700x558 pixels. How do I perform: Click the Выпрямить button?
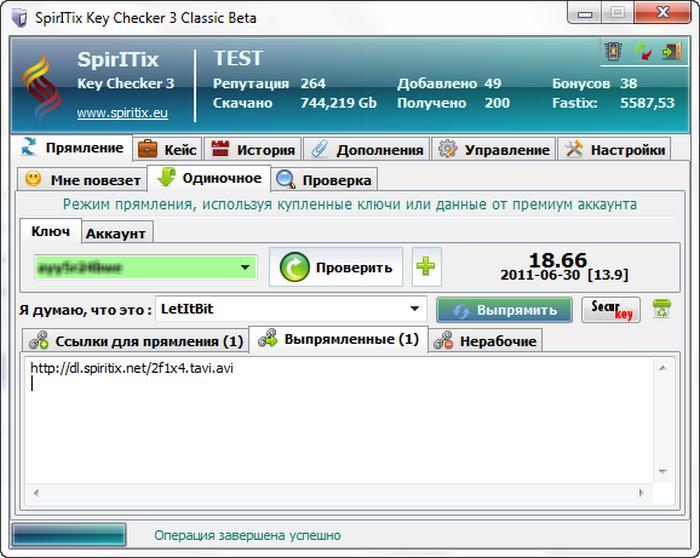click(x=504, y=310)
